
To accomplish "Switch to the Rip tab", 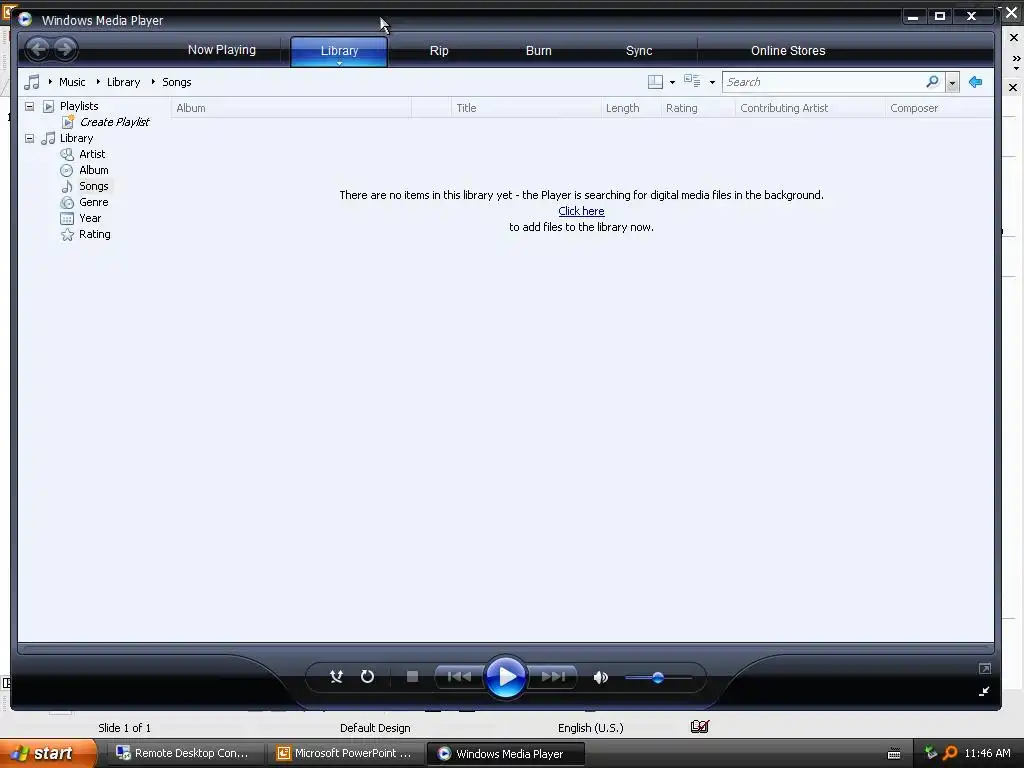I will pyautogui.click(x=439, y=51).
